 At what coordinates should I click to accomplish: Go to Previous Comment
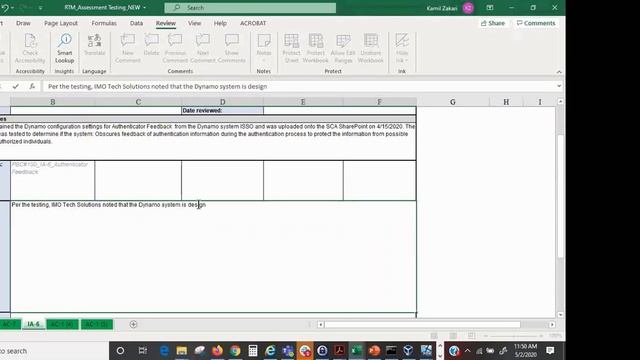click(x=175, y=49)
